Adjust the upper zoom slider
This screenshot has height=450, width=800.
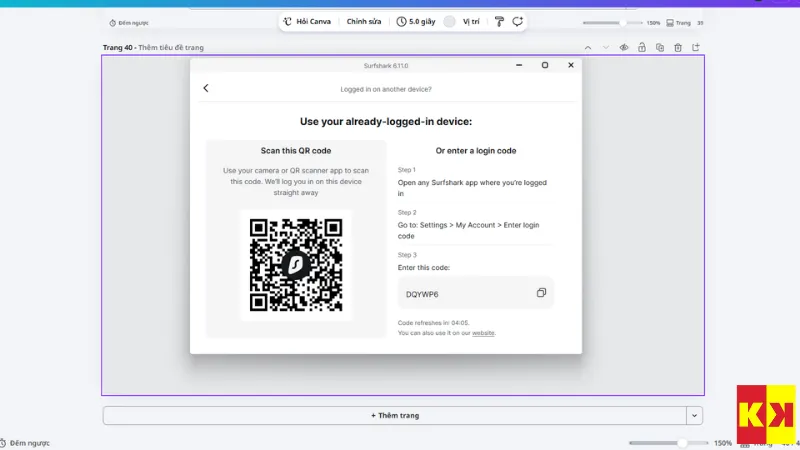(x=612, y=23)
